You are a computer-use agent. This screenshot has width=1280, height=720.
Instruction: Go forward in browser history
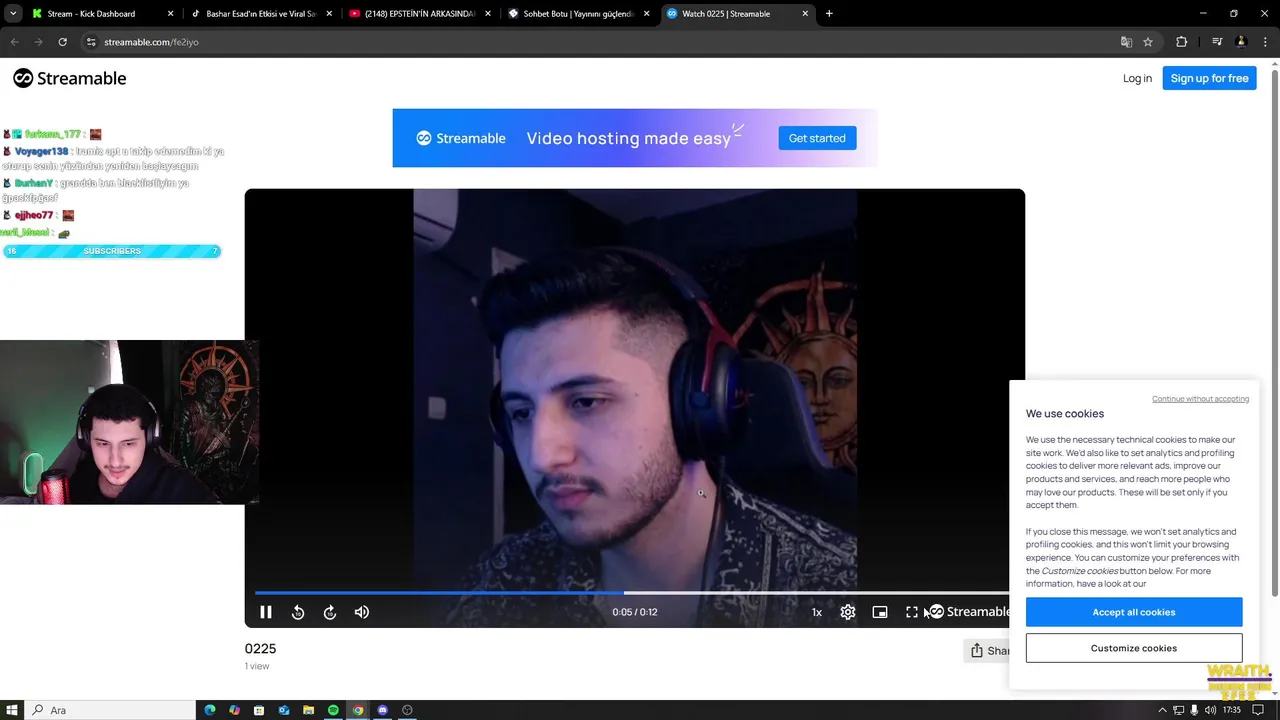pyautogui.click(x=38, y=42)
